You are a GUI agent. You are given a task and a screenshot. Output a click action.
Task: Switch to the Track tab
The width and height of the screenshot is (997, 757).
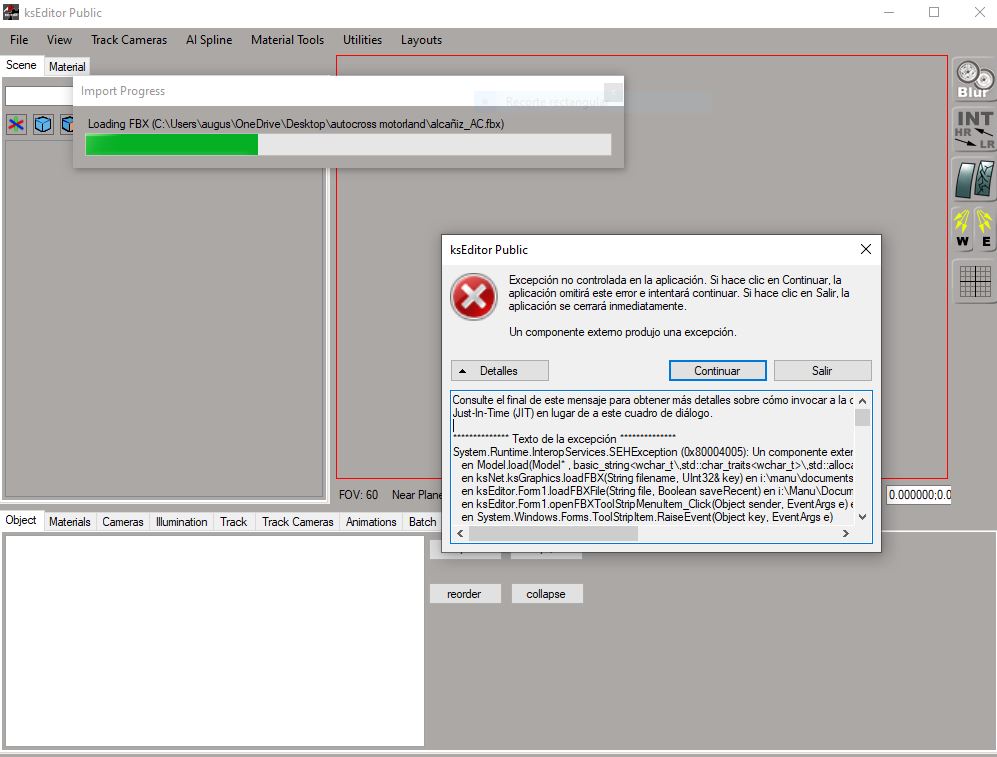pos(233,522)
